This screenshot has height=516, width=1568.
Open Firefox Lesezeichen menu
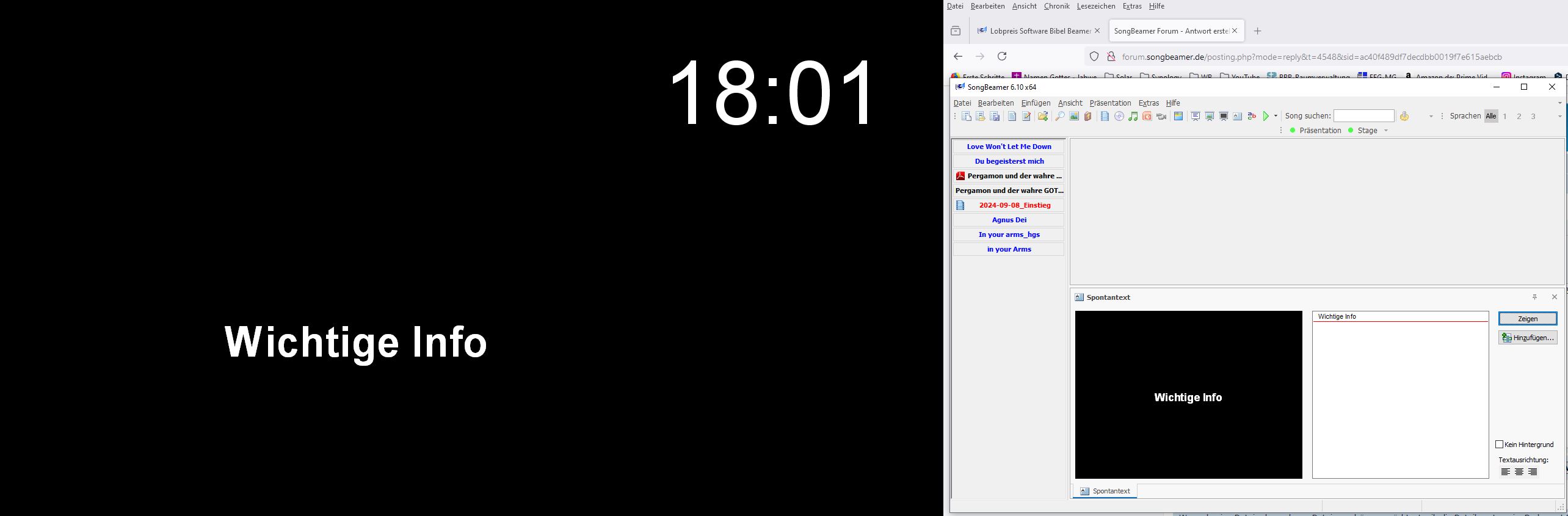coord(1095,6)
